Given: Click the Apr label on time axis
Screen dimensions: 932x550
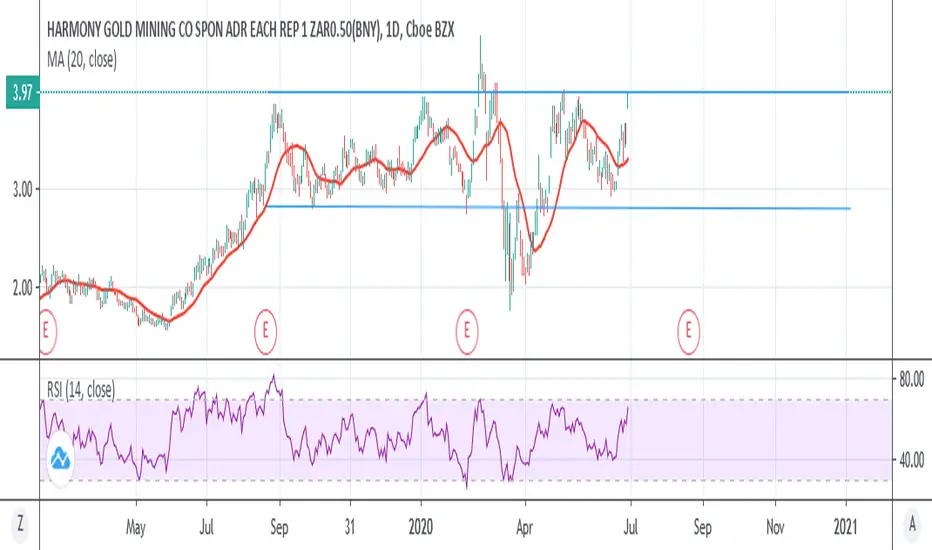Looking at the screenshot, I should click(525, 527).
